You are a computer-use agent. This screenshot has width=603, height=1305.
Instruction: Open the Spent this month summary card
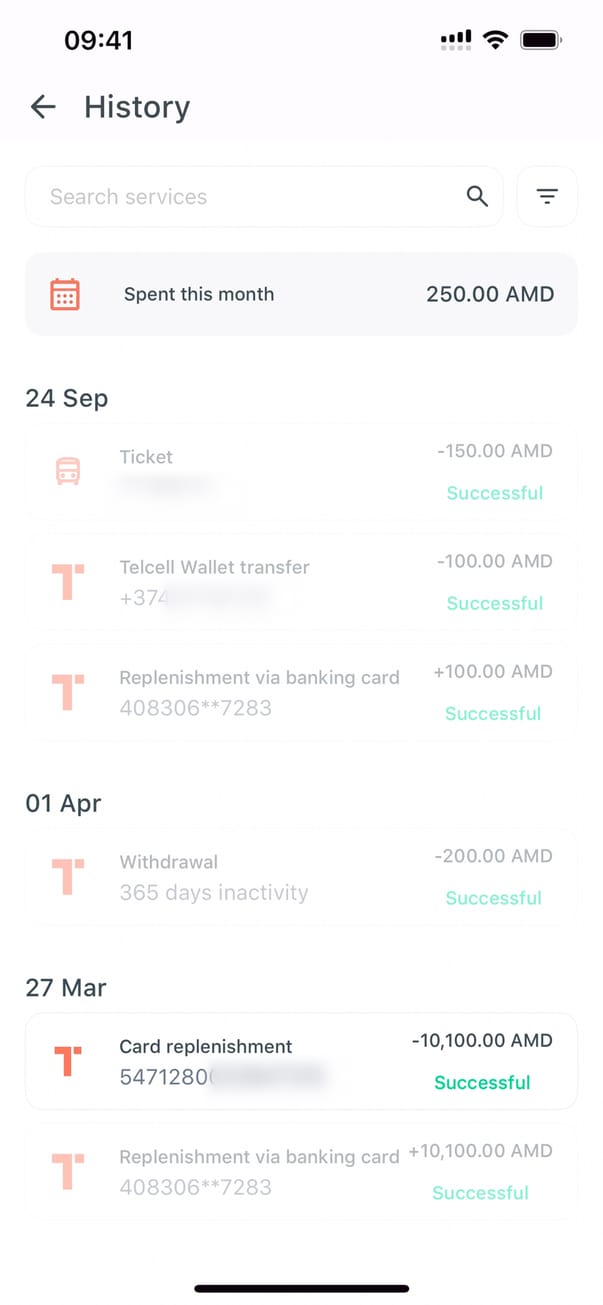[300, 294]
